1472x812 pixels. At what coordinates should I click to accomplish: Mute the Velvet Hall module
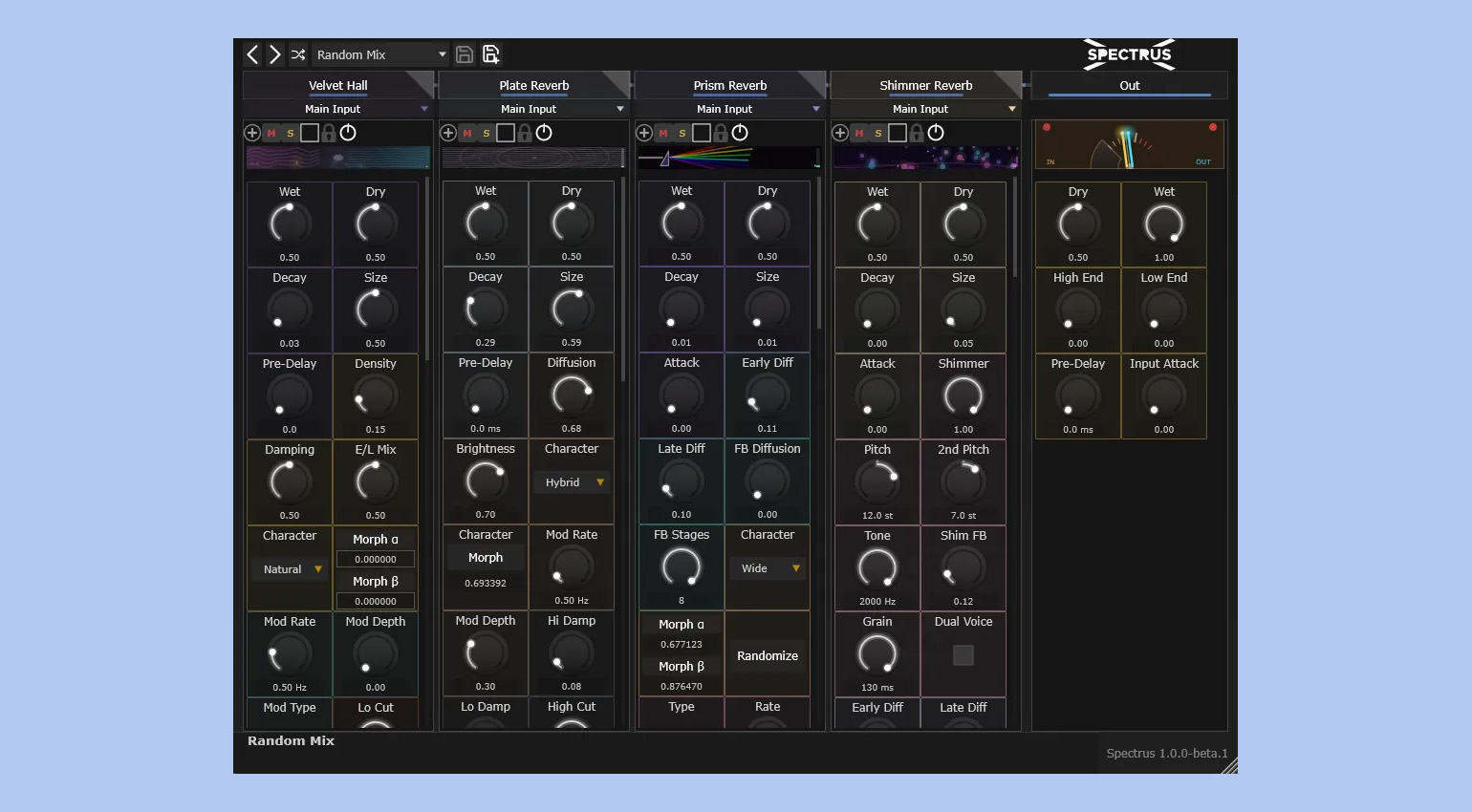click(x=271, y=133)
